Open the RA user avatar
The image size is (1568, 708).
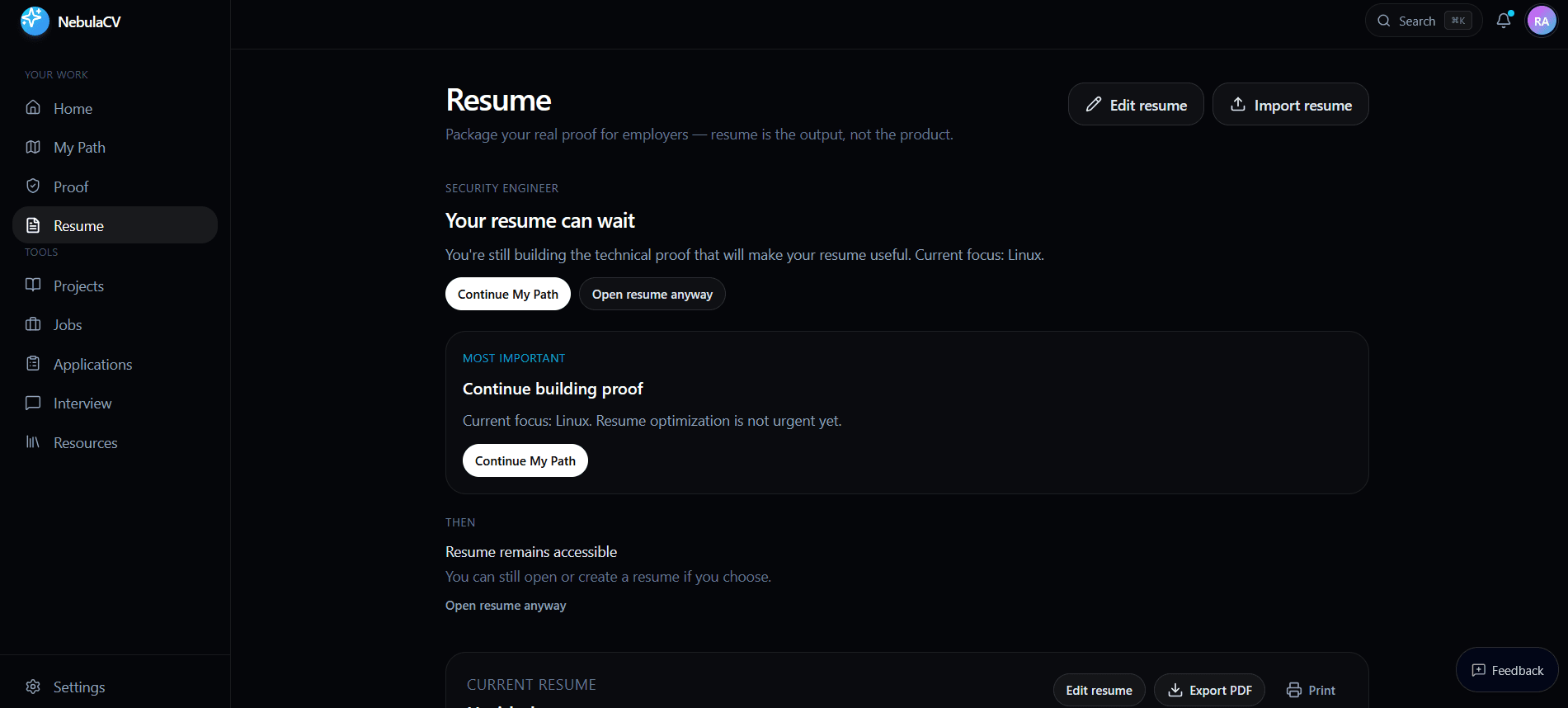click(x=1542, y=21)
